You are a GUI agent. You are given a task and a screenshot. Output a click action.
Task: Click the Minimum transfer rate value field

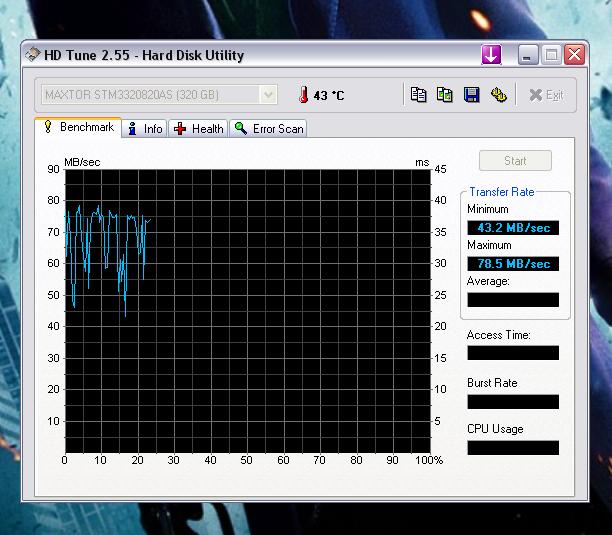[x=512, y=228]
